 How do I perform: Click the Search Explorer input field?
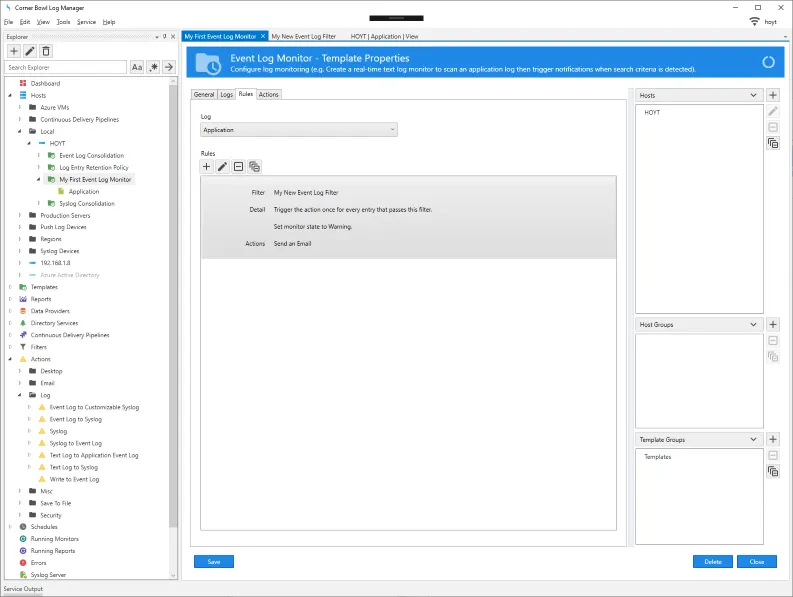click(x=66, y=67)
